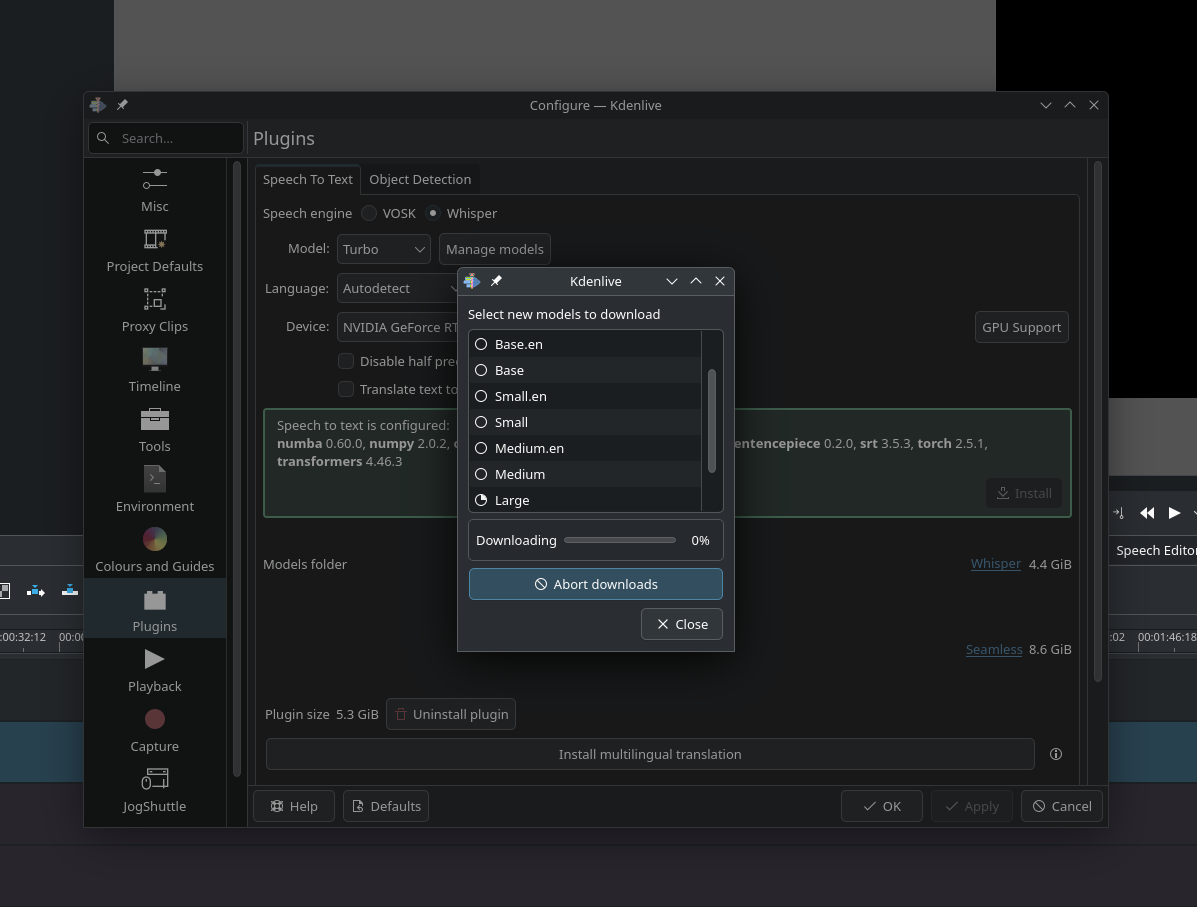Image resolution: width=1197 pixels, height=907 pixels.
Task: Click the settings page vertical scrollbar
Action: coord(1098,421)
